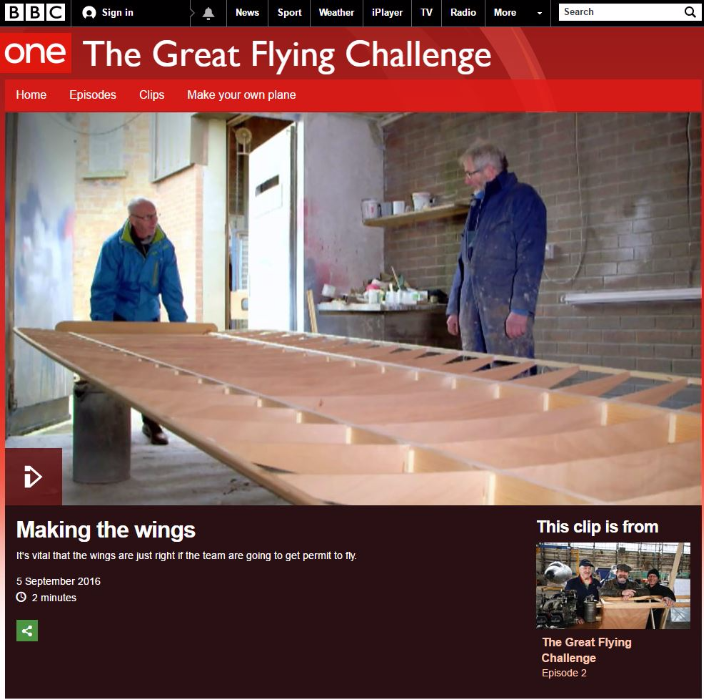Open iPlayer from the top bar
This screenshot has height=700, width=704.
tap(387, 13)
